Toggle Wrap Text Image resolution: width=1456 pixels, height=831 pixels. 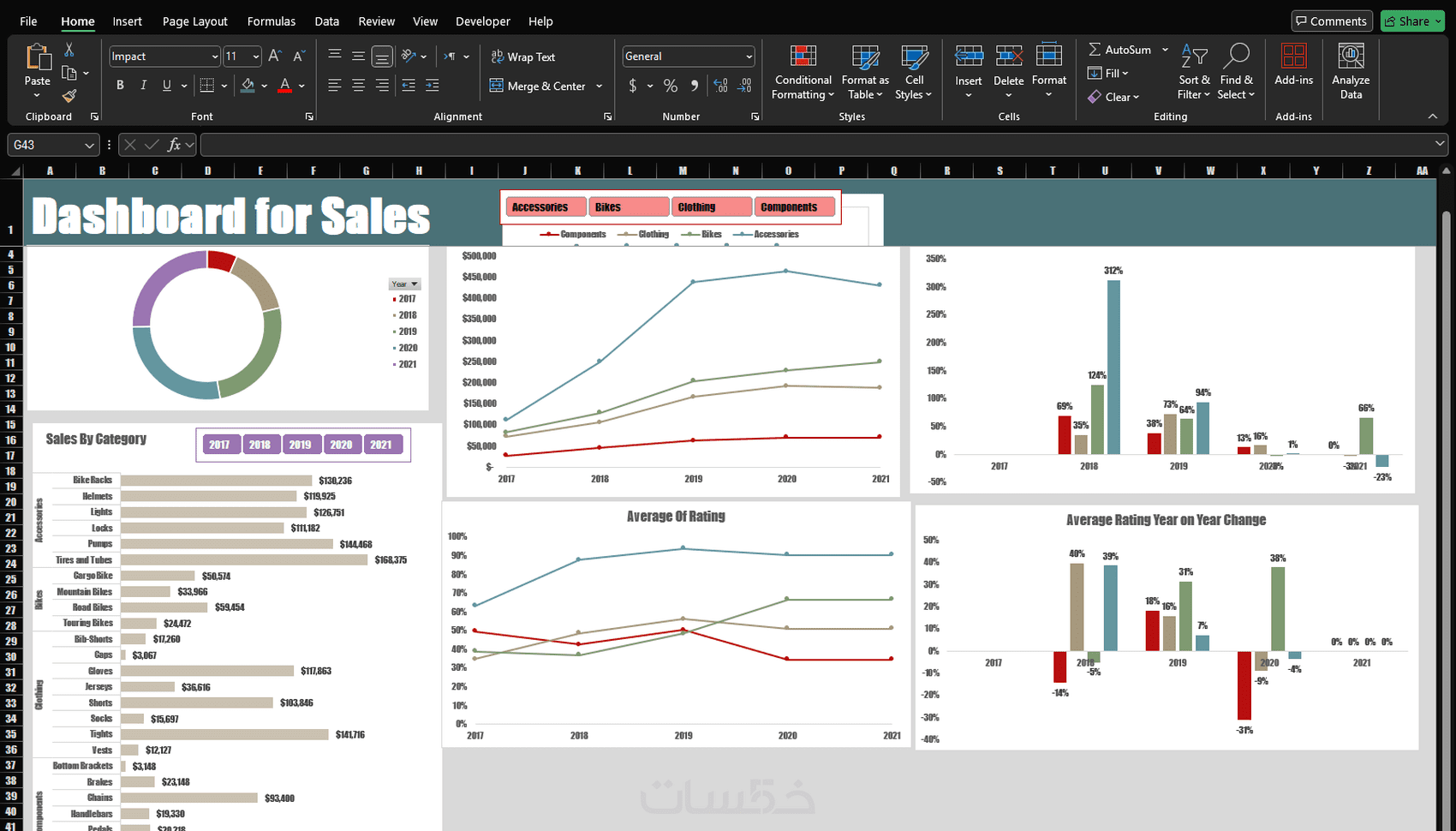pyautogui.click(x=522, y=57)
